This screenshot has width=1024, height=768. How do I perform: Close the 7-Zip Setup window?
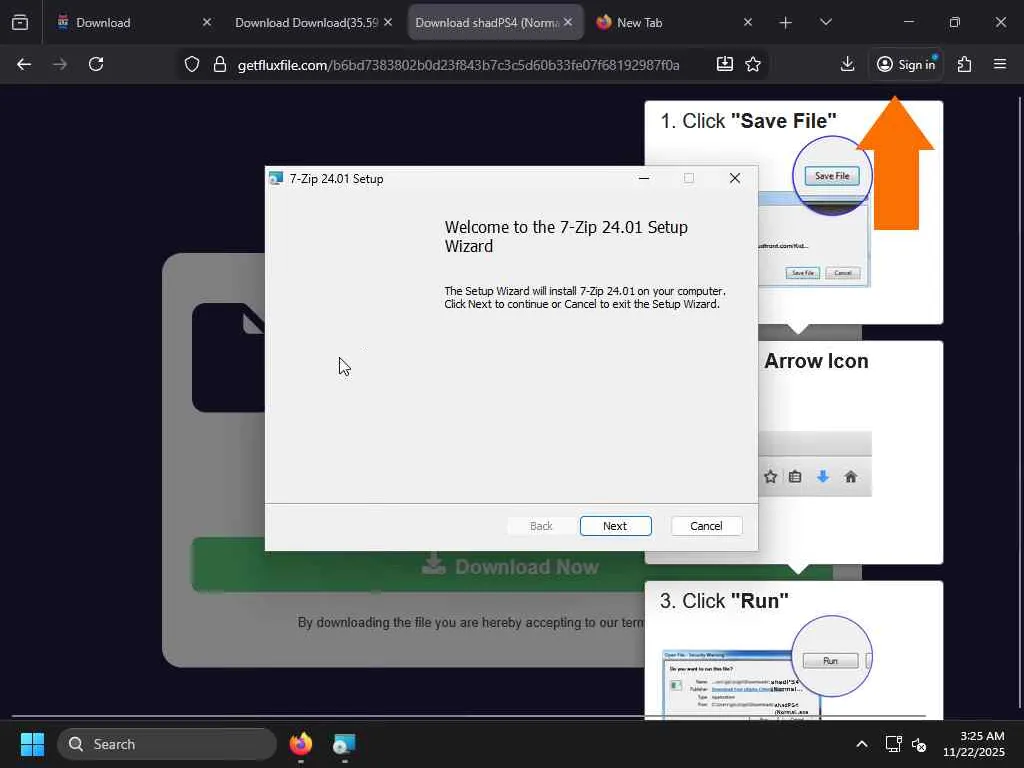(735, 178)
